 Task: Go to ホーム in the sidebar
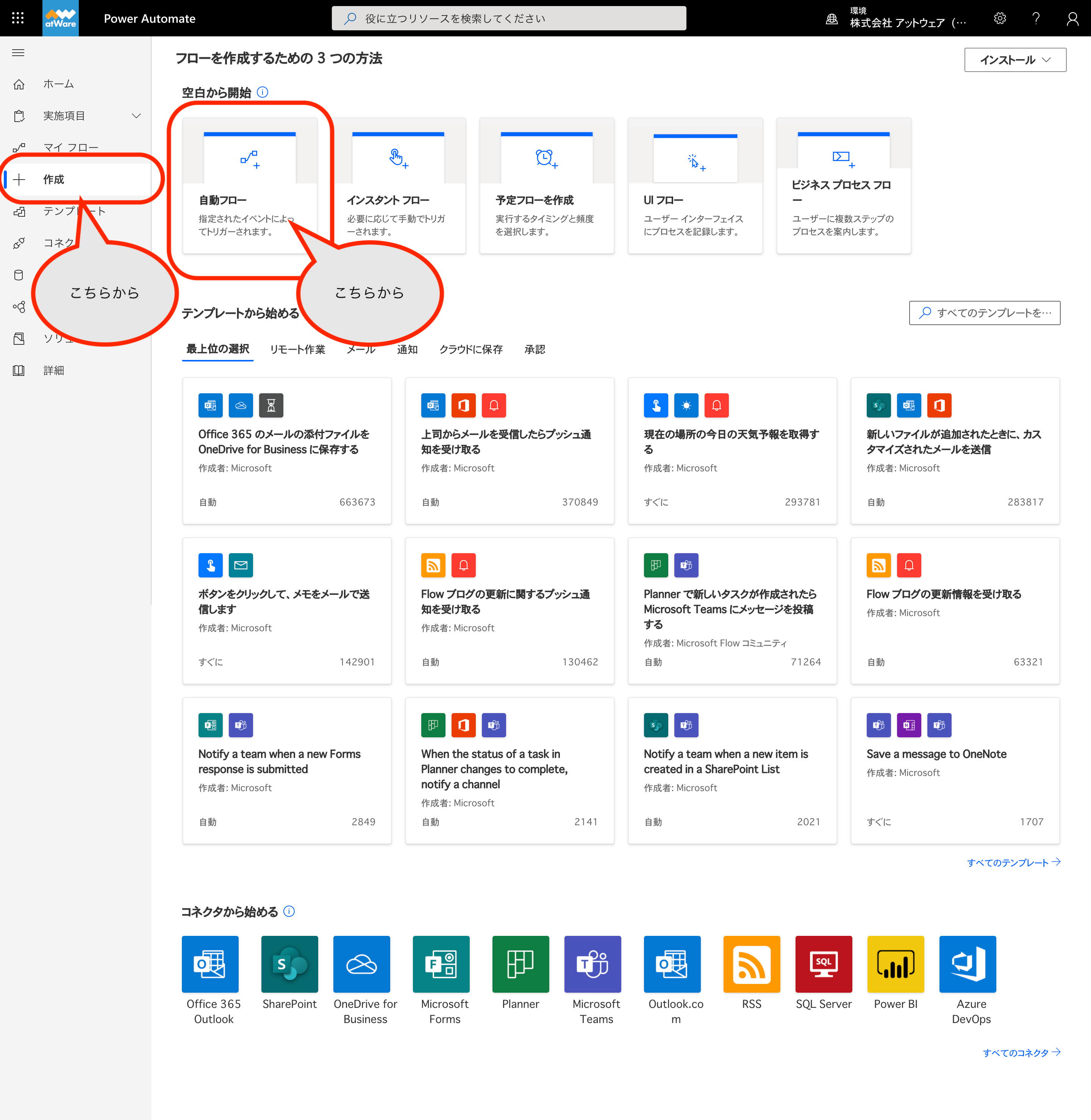[x=58, y=84]
